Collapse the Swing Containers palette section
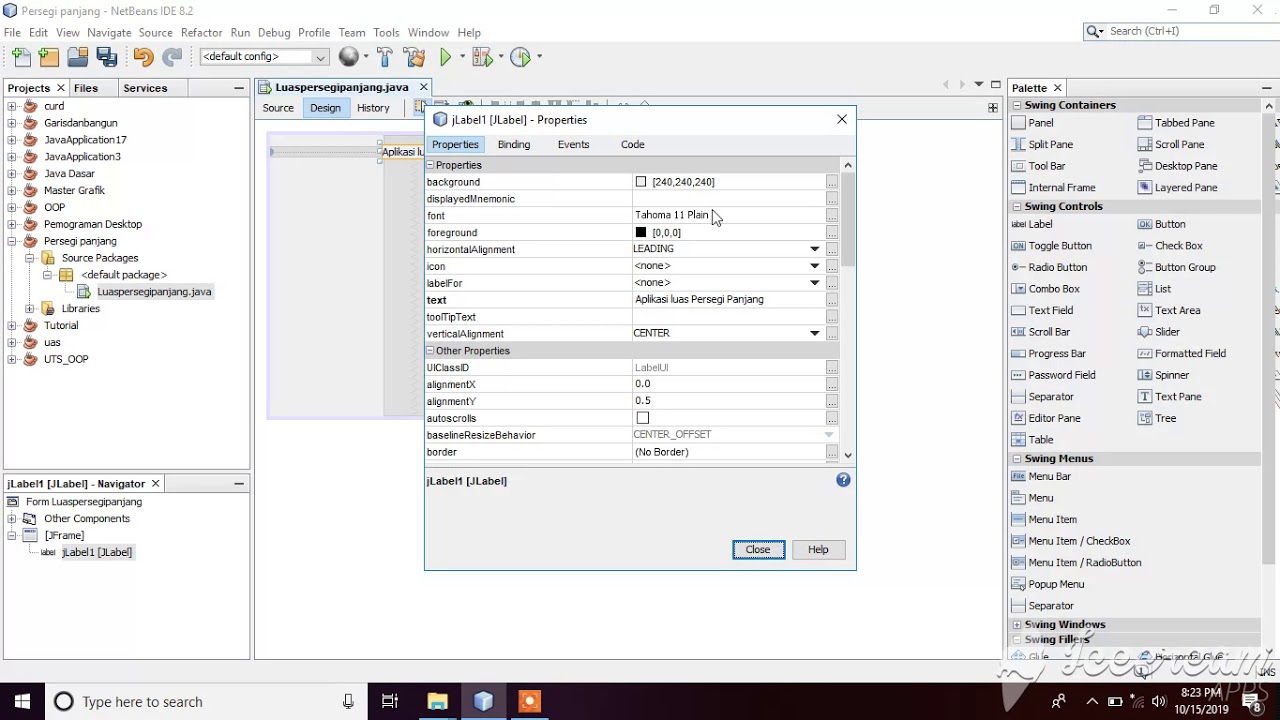 [x=1017, y=105]
